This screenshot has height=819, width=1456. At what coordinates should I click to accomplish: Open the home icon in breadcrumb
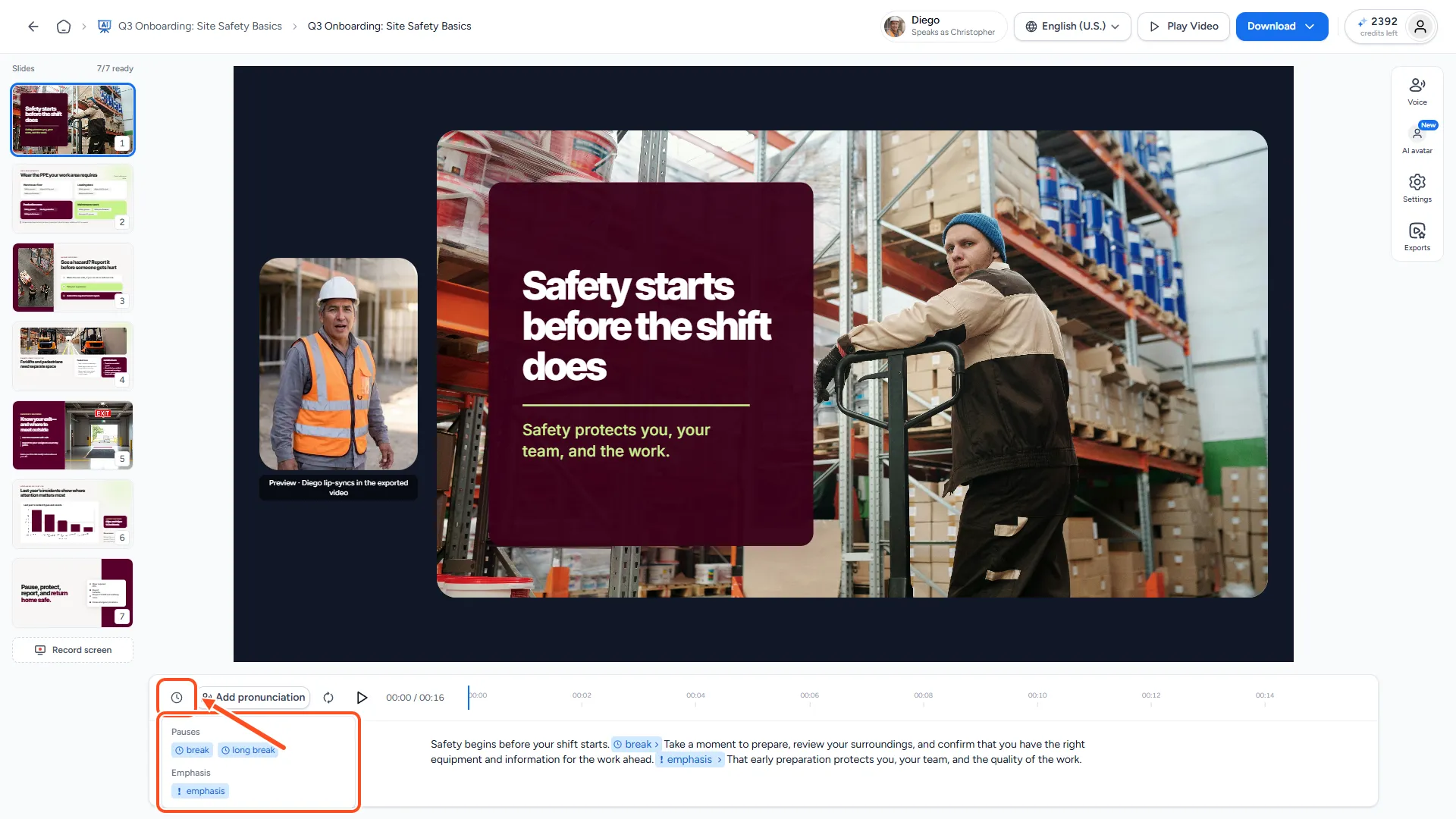tap(64, 27)
